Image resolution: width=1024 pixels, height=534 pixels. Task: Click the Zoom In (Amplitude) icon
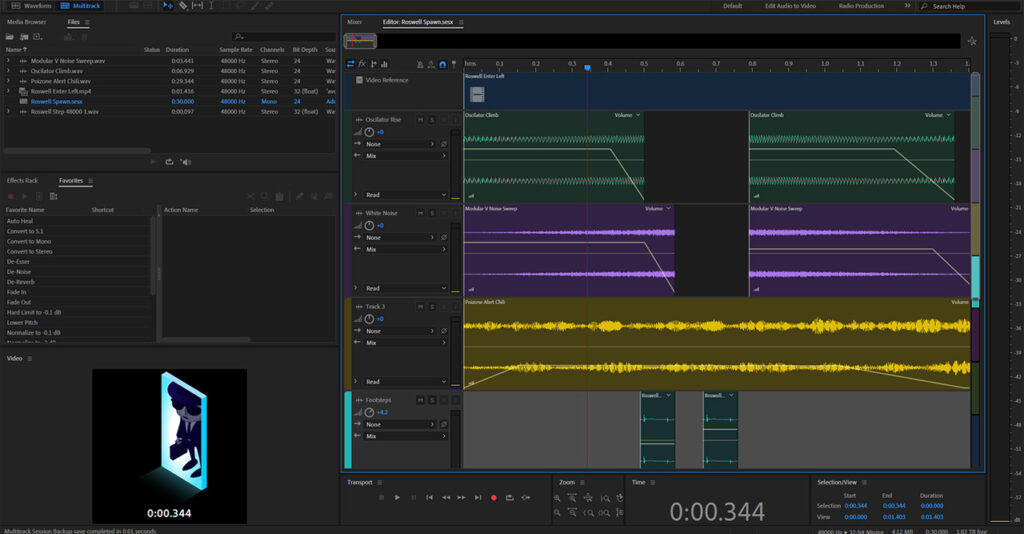[557, 498]
